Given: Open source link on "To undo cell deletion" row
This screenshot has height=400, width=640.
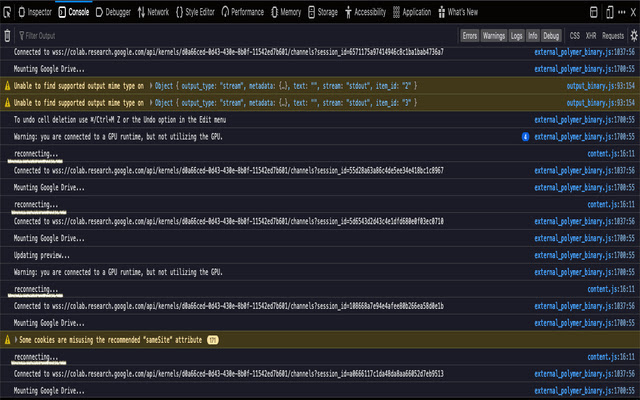Looking at the screenshot, I should coord(584,120).
